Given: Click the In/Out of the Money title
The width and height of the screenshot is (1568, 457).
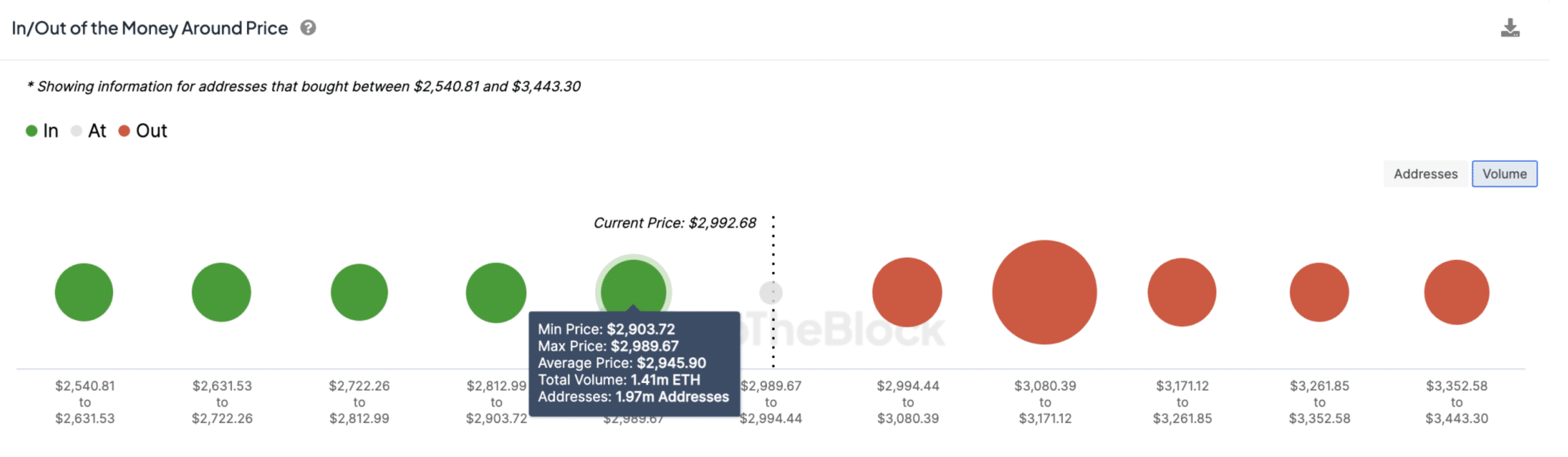Looking at the screenshot, I should pyautogui.click(x=150, y=28).
